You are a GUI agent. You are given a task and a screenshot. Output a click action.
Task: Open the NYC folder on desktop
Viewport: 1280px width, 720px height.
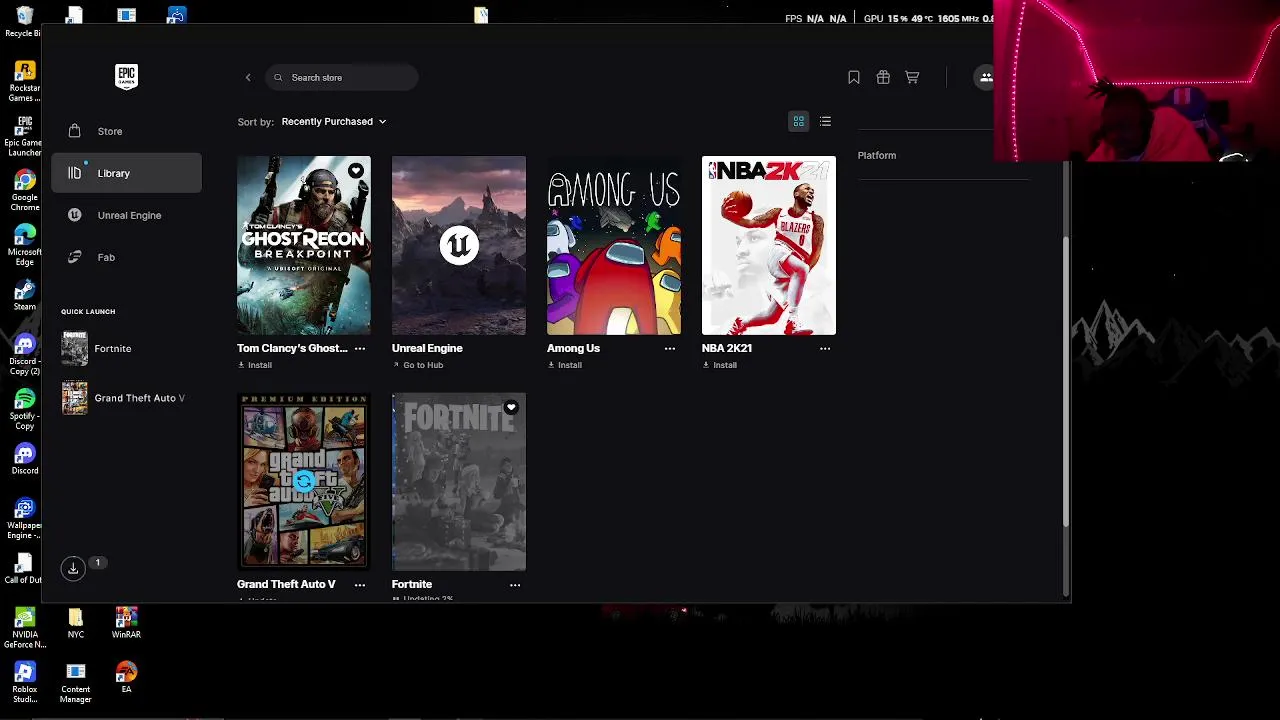(x=76, y=623)
